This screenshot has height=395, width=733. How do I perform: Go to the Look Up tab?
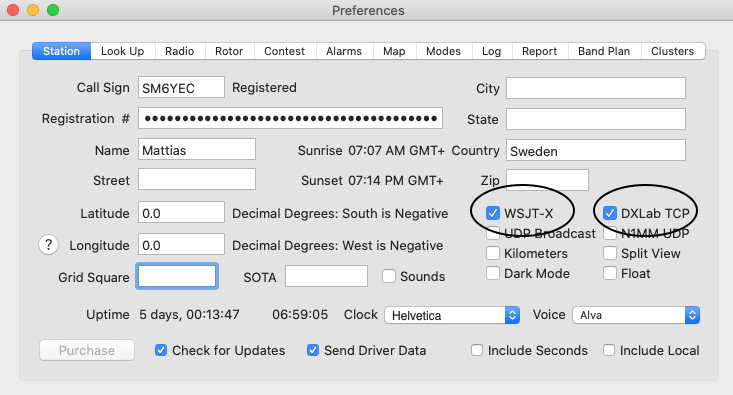122,51
